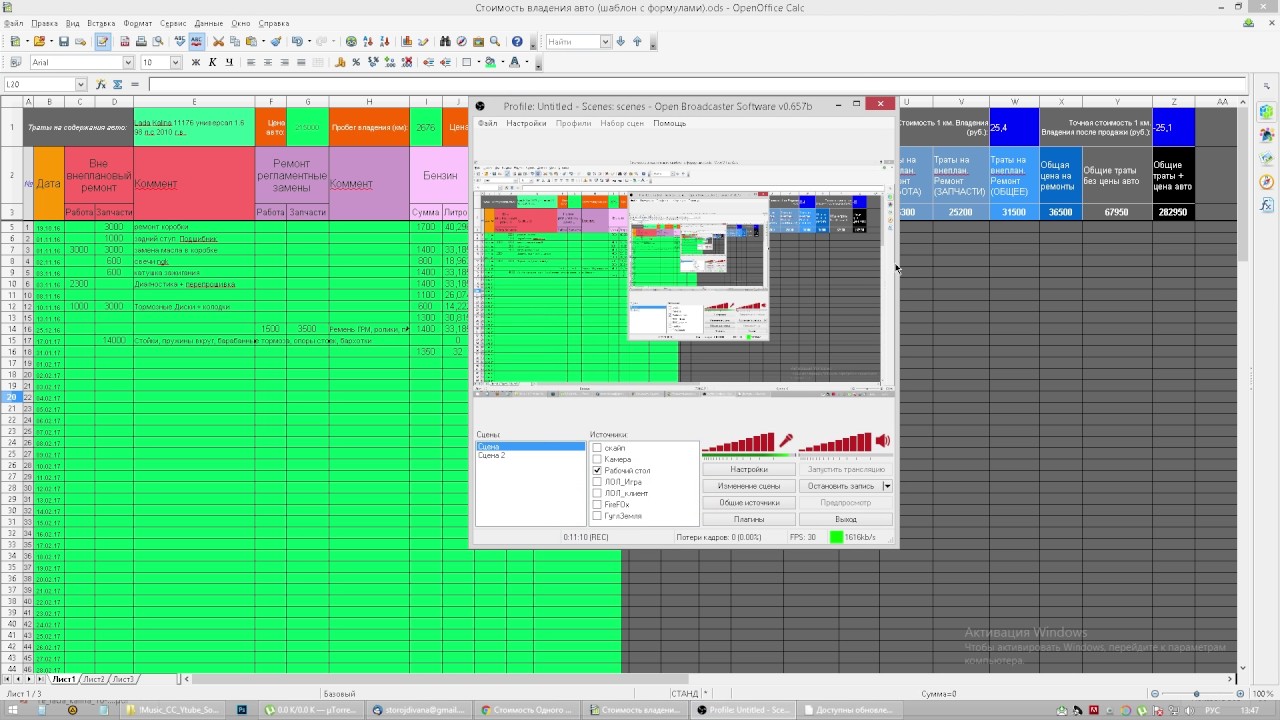The height and width of the screenshot is (720, 1280).
Task: Click the Настройки button in OBS
Action: [749, 469]
